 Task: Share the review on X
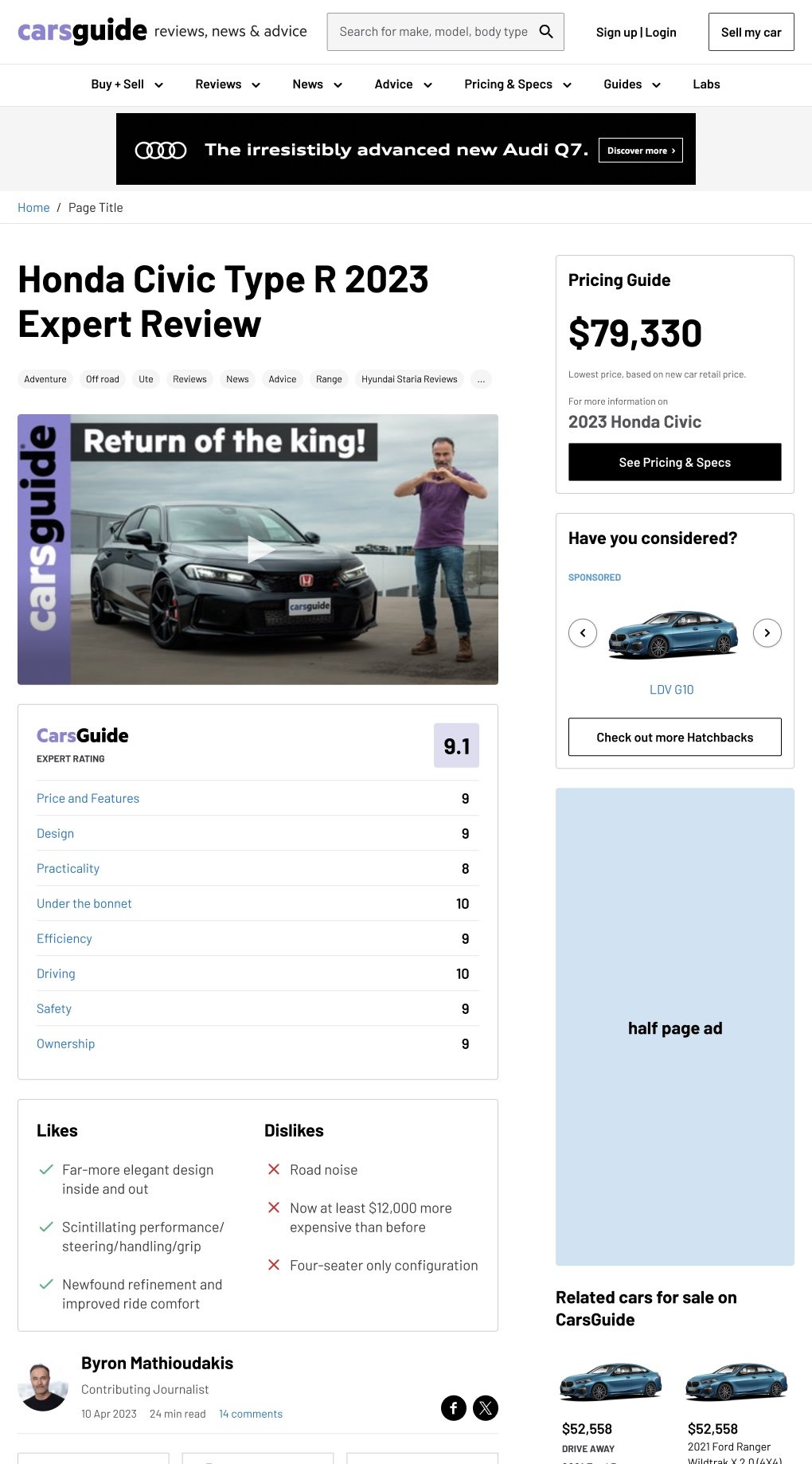point(486,1407)
